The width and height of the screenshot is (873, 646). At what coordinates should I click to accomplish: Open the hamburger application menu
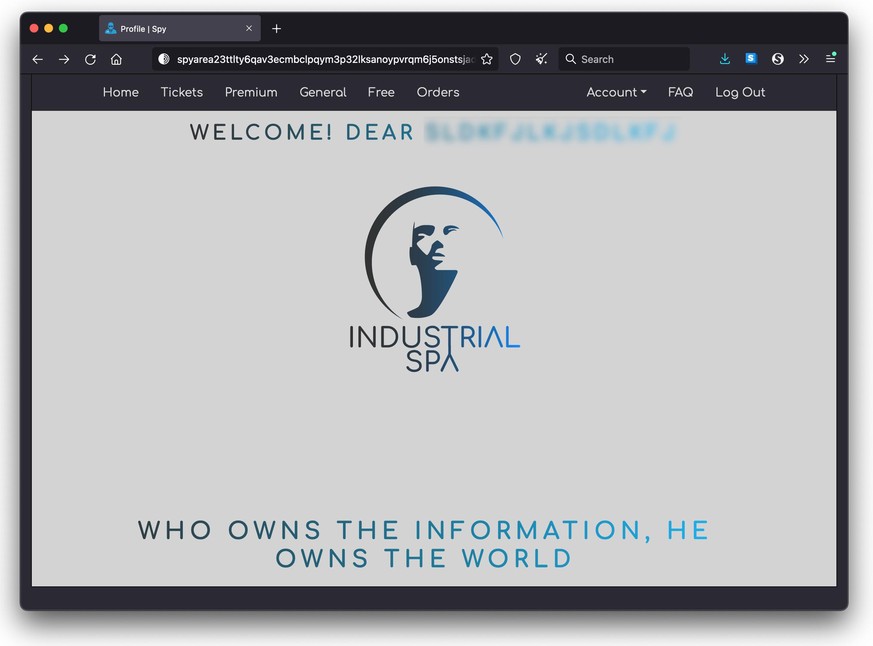[830, 59]
